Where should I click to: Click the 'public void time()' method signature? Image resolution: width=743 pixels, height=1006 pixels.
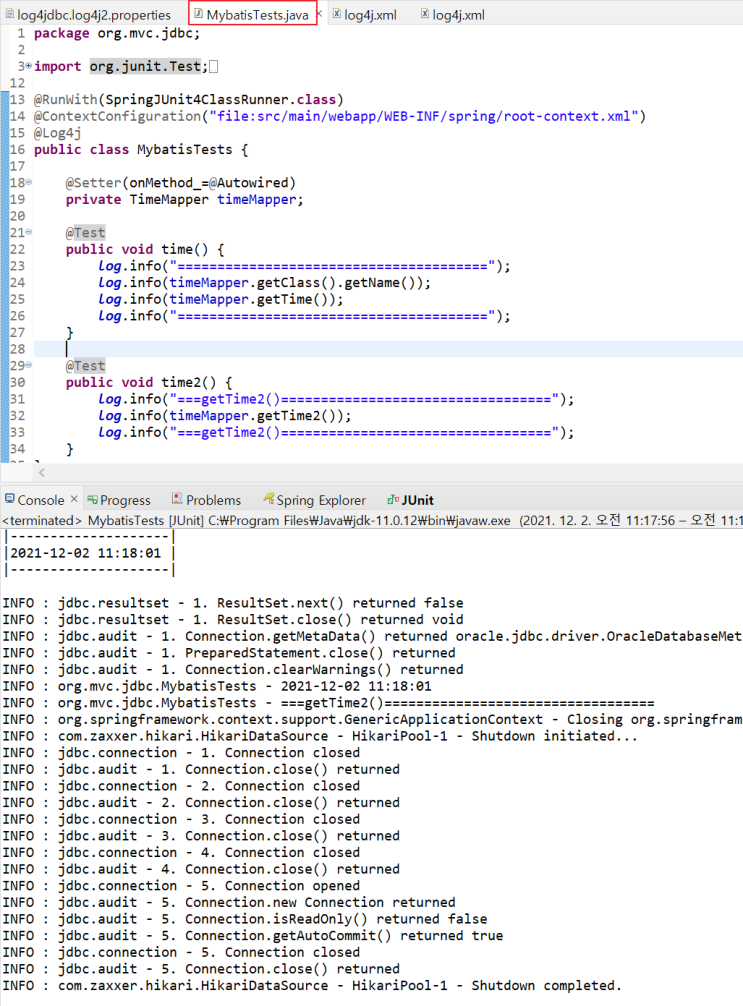pyautogui.click(x=145, y=250)
